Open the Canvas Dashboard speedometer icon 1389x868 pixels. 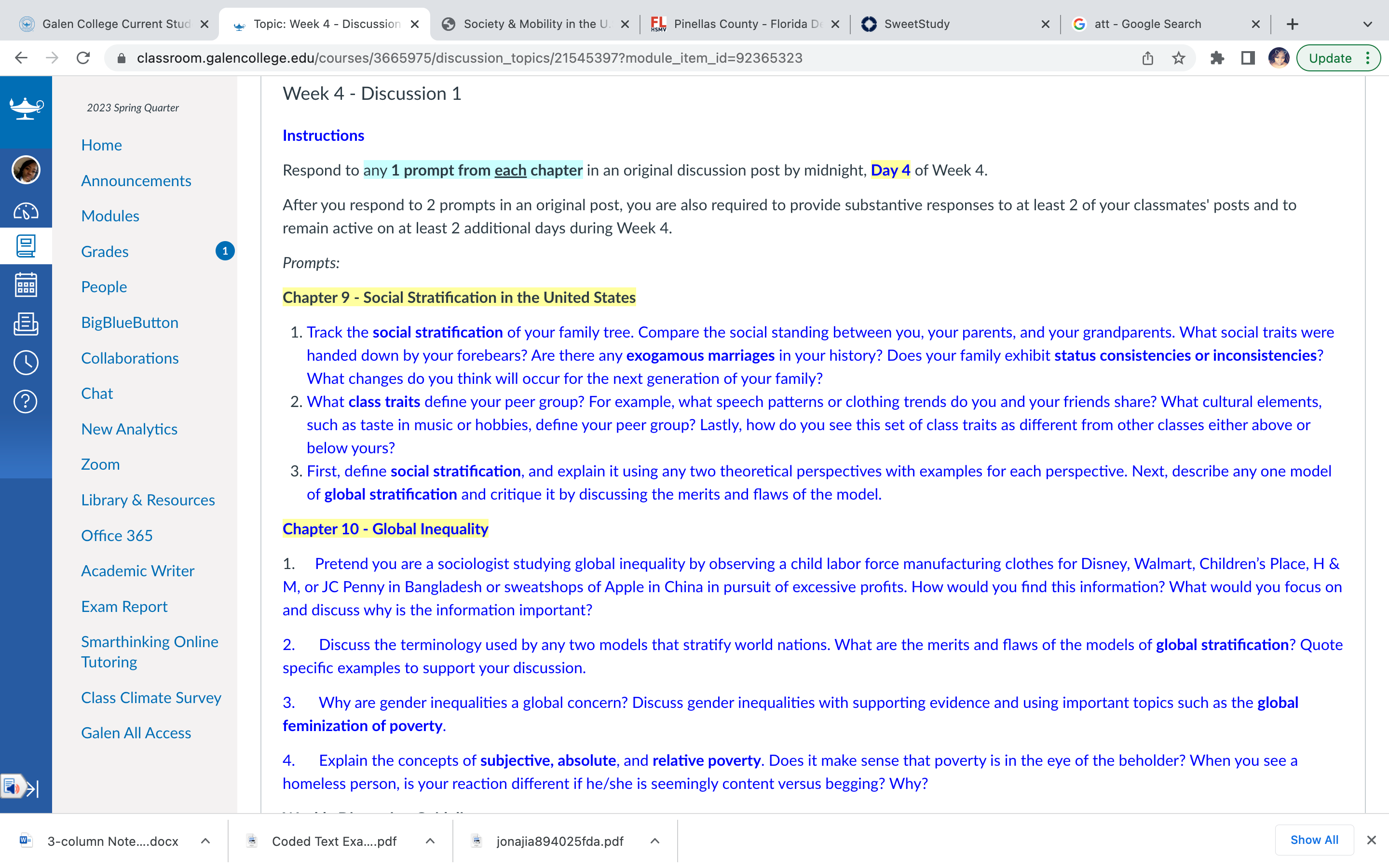point(26,211)
